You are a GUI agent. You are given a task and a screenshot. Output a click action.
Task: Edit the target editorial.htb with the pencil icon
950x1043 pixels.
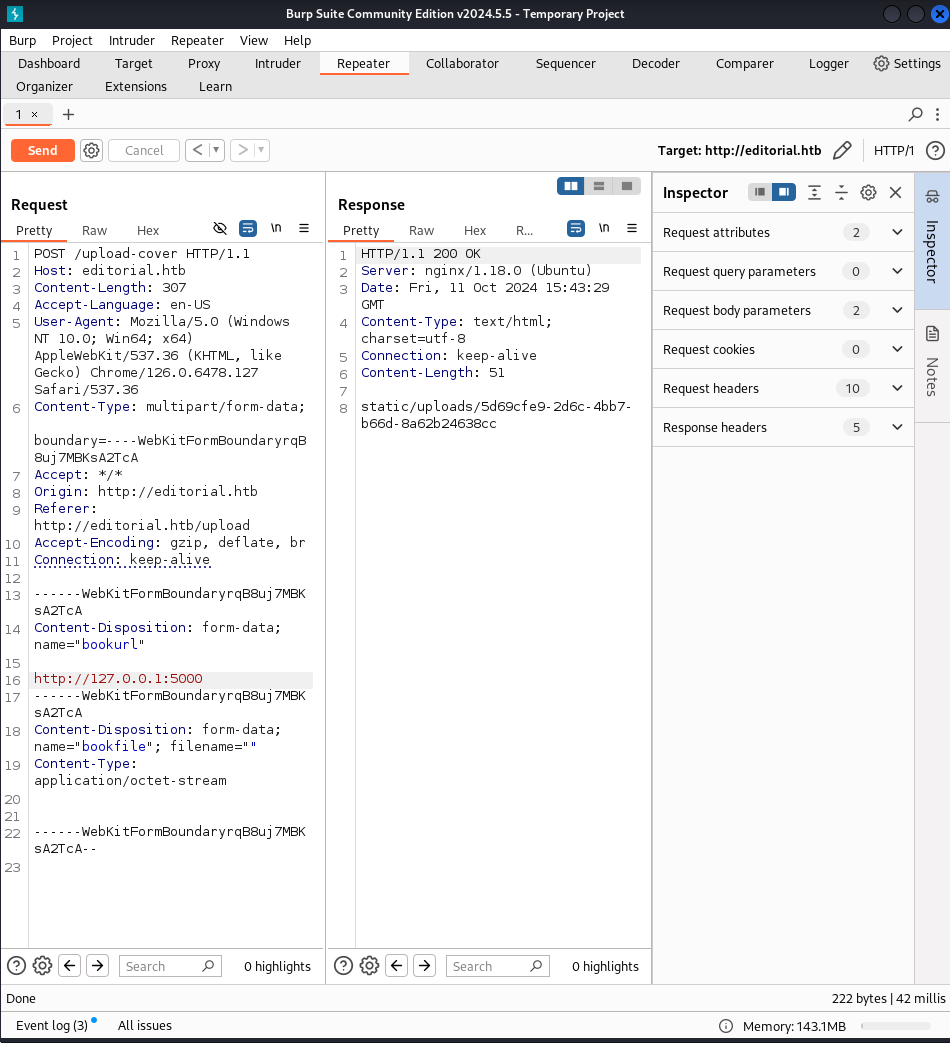pyautogui.click(x=842, y=150)
